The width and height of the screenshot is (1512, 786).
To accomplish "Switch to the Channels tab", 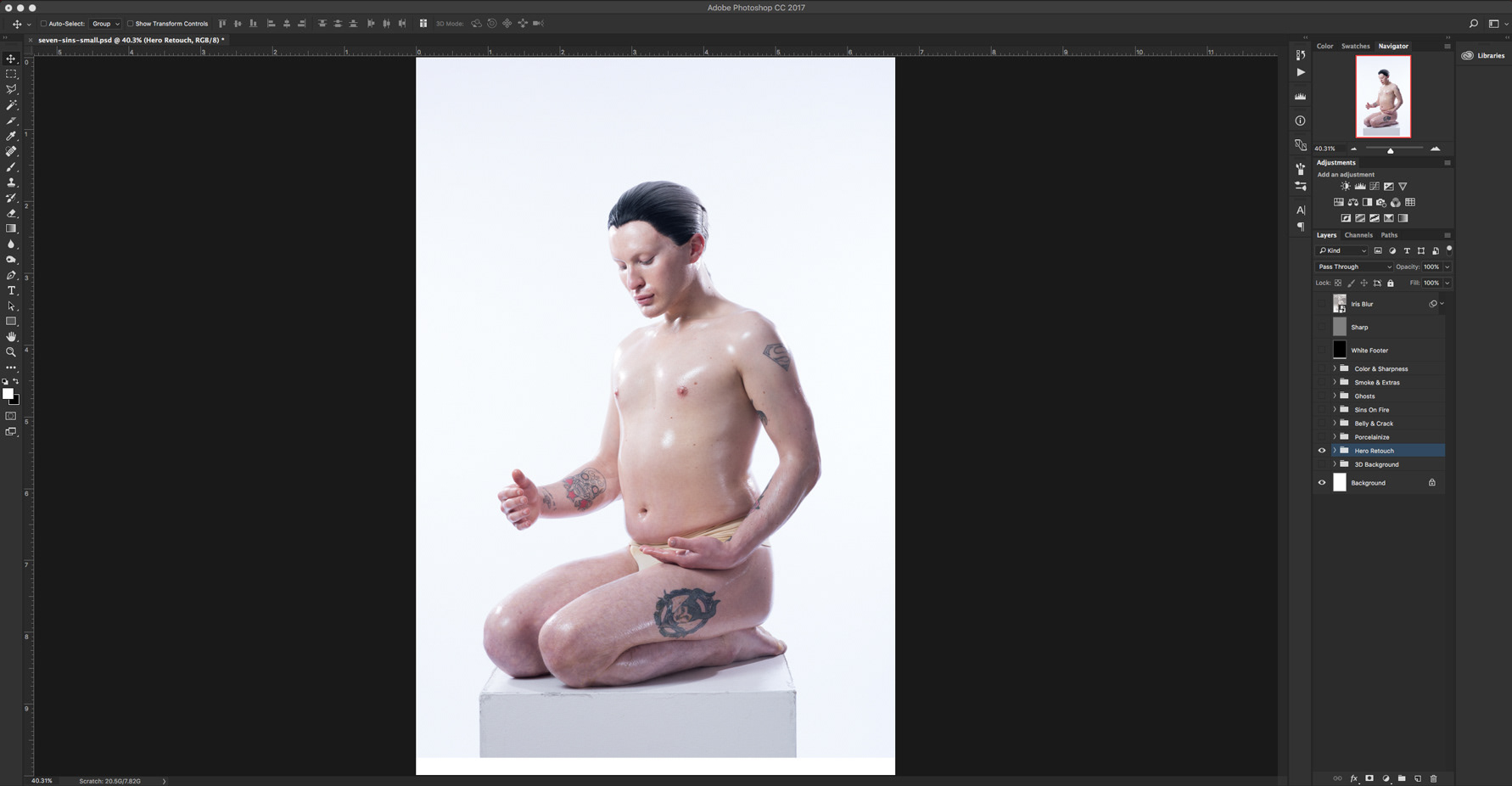I will [x=1358, y=235].
